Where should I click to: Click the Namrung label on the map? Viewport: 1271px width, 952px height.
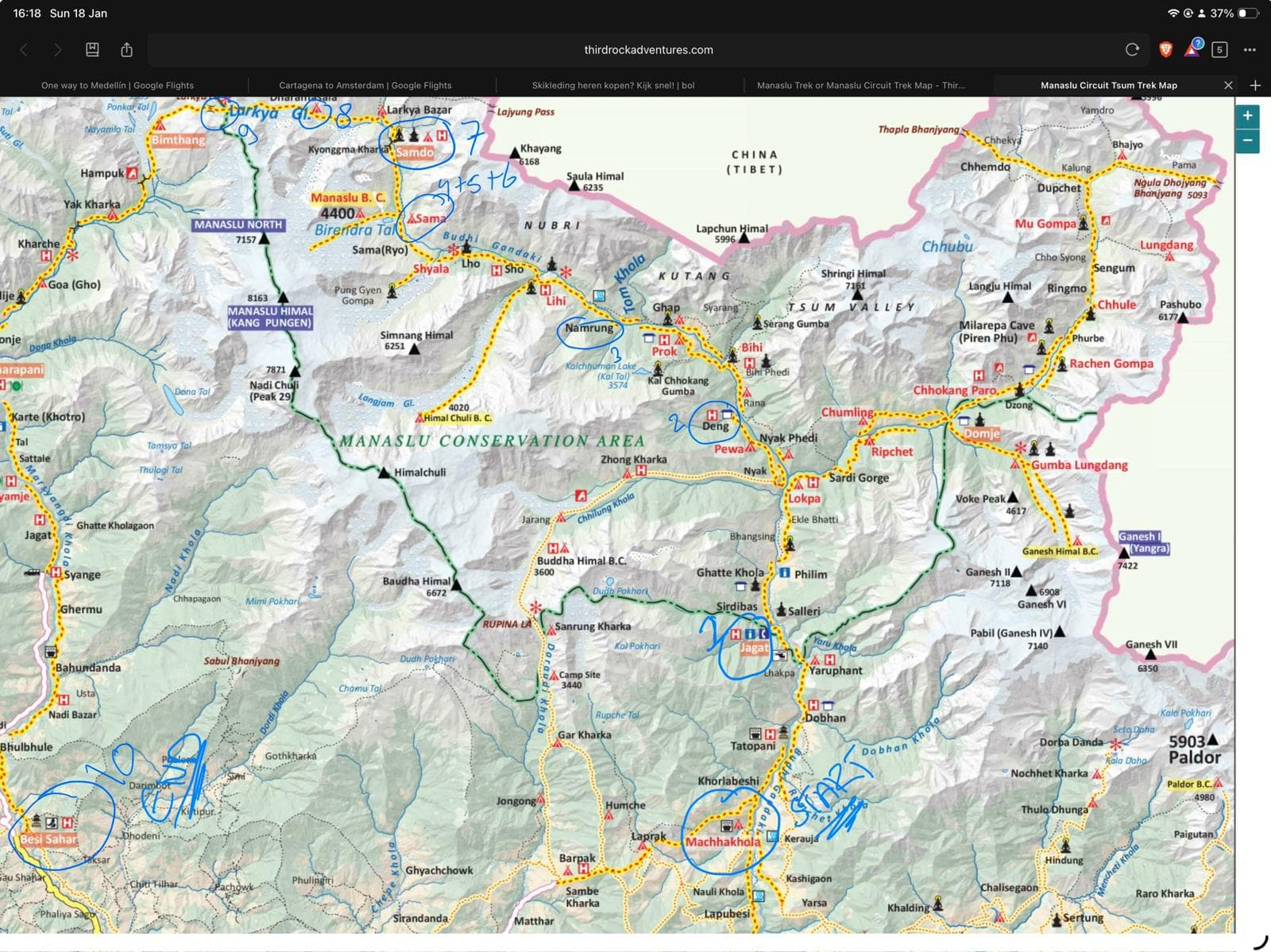[x=589, y=328]
